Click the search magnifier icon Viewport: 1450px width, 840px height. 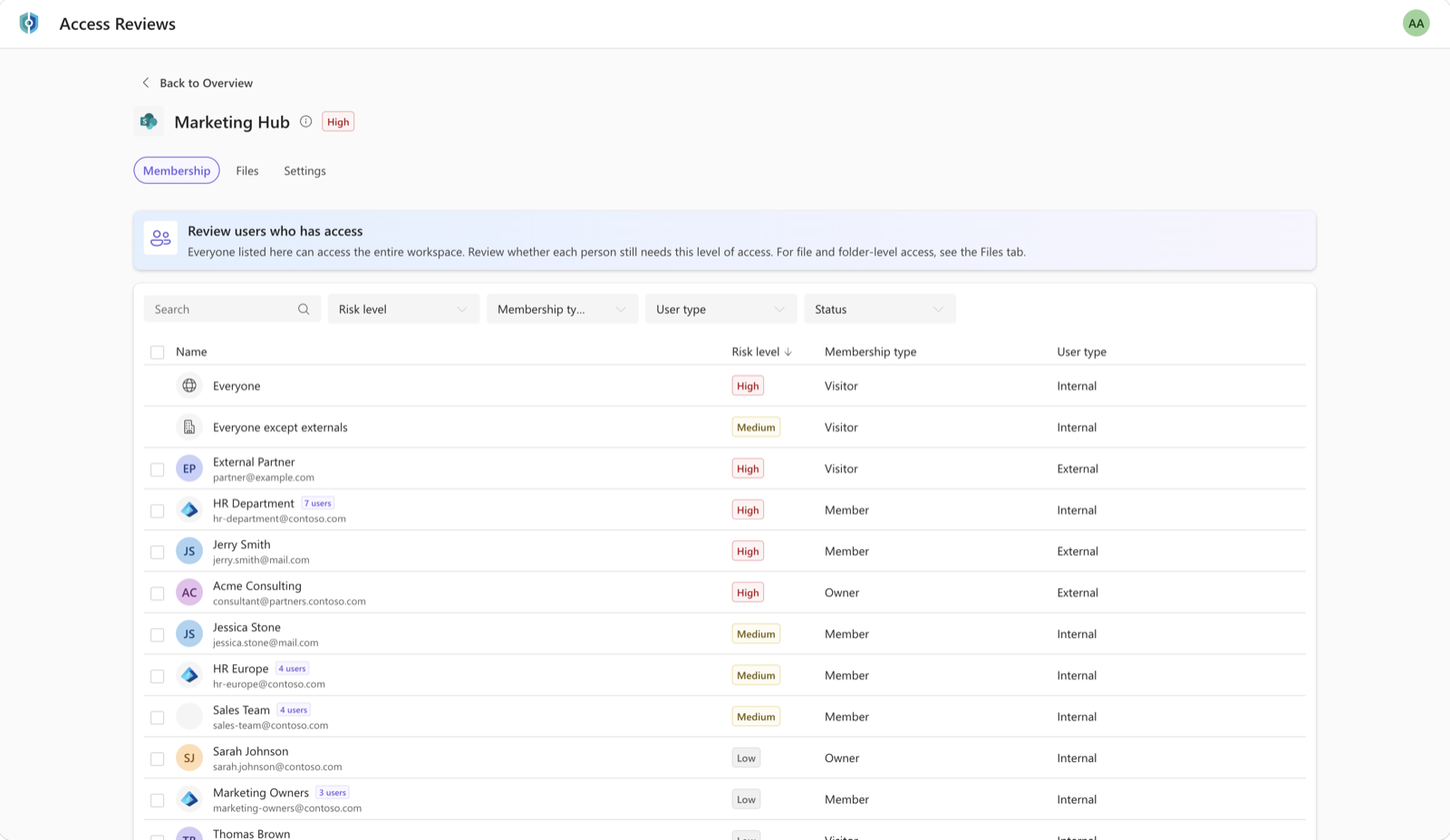coord(304,309)
